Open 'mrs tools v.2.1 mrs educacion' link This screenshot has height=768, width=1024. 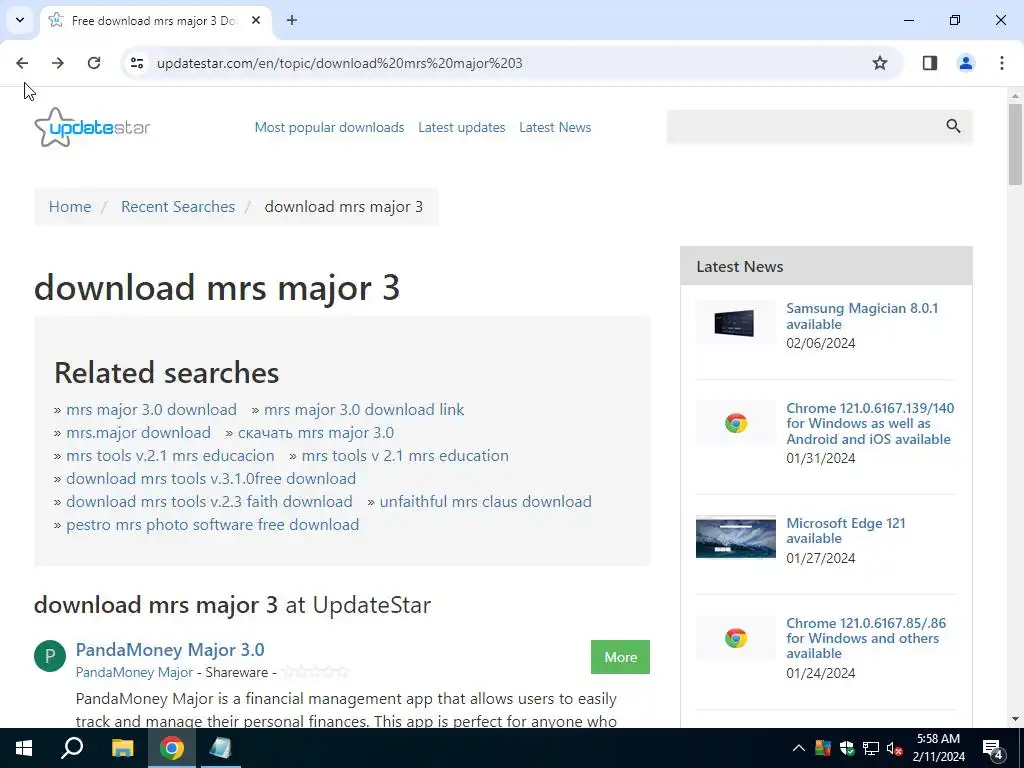(x=170, y=455)
